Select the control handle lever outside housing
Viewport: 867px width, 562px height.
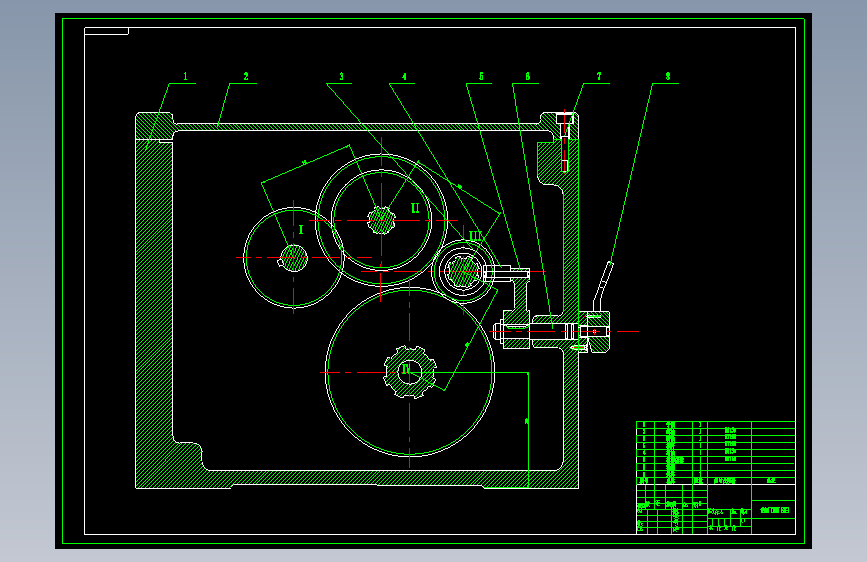pos(603,287)
